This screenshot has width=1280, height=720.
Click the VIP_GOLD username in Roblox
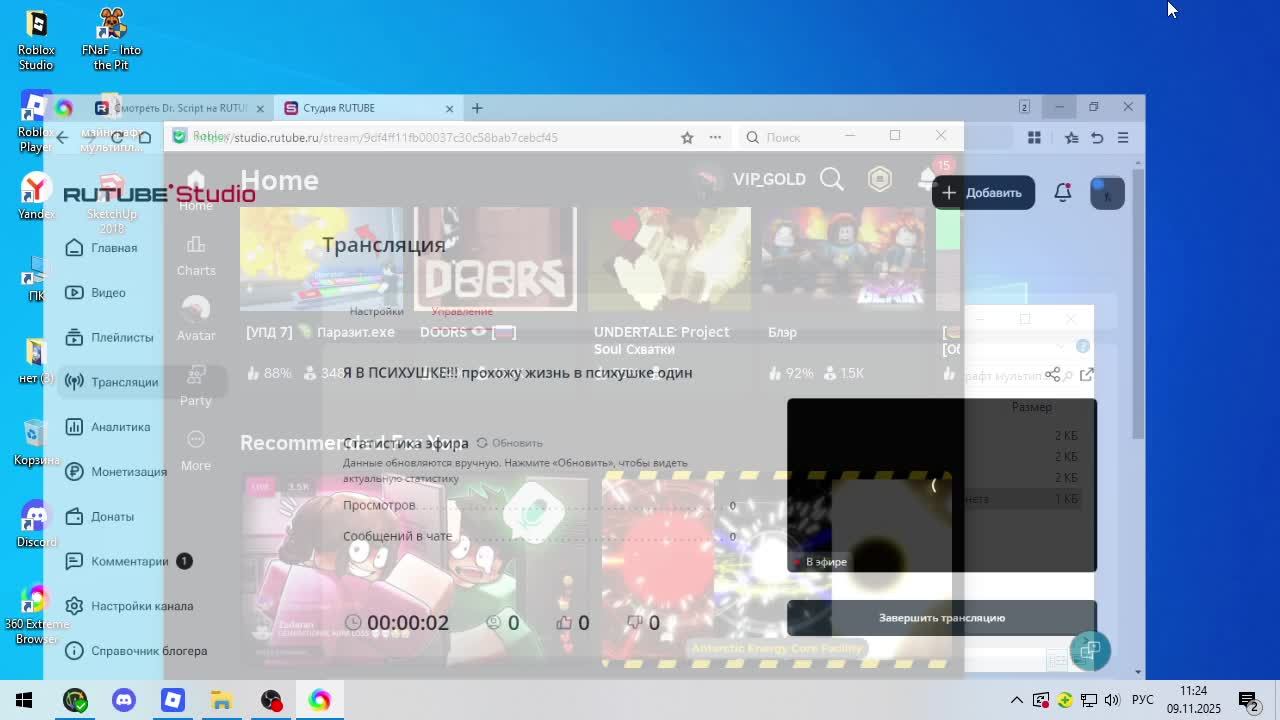click(x=769, y=179)
